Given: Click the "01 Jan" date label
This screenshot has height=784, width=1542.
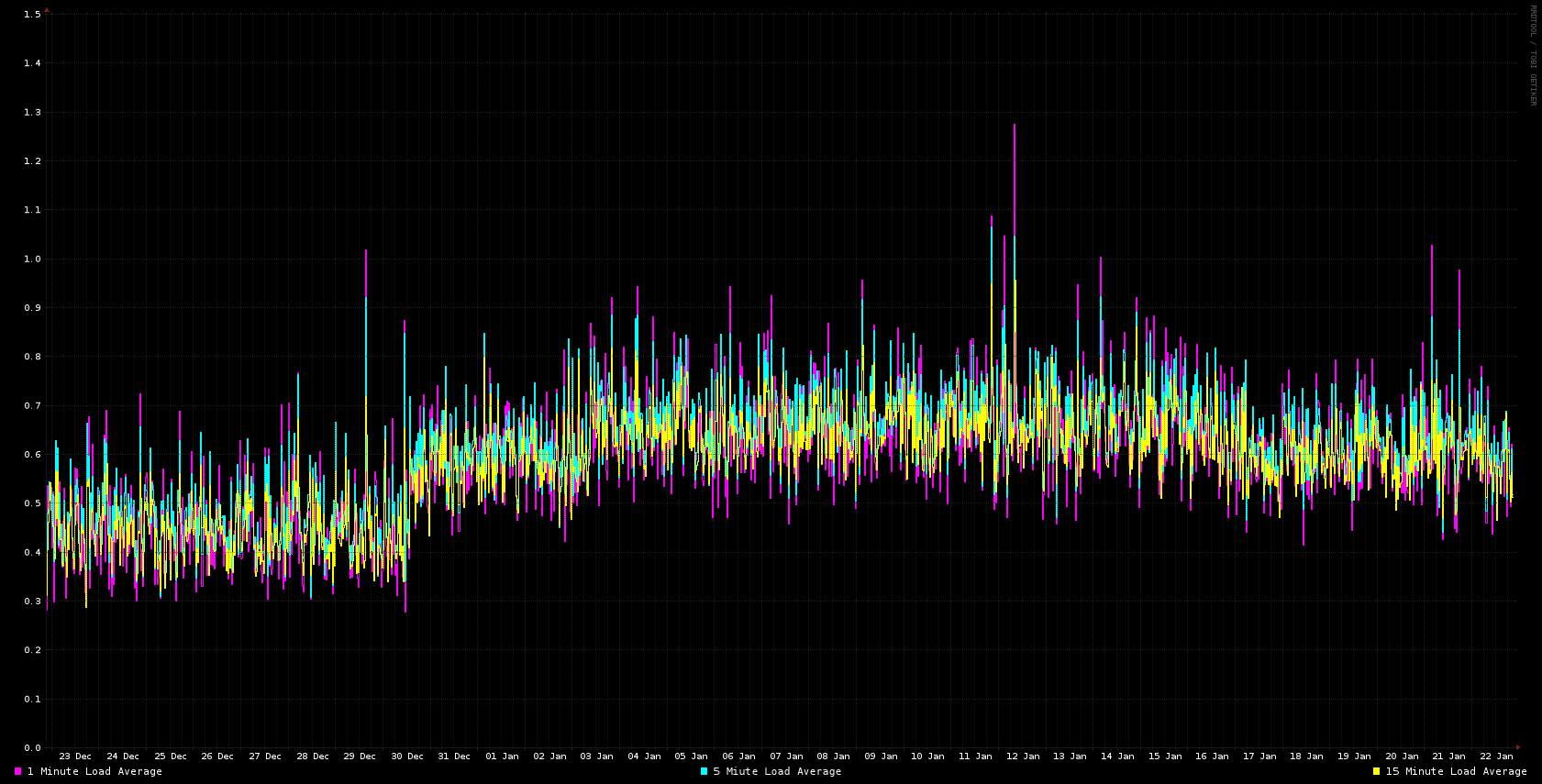Looking at the screenshot, I should click(x=502, y=756).
